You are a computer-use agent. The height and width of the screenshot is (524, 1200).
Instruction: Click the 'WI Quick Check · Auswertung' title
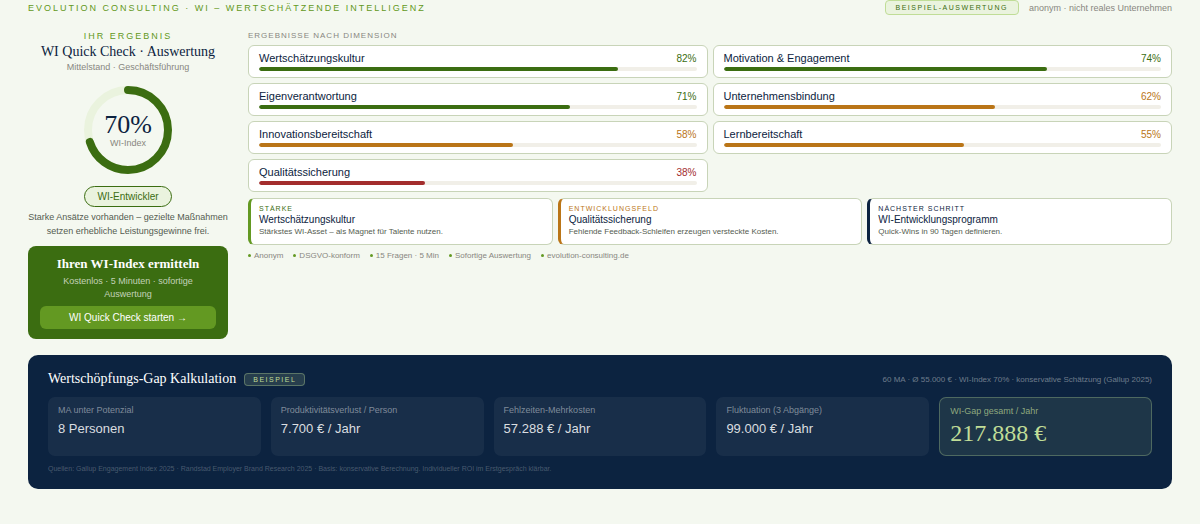128,51
